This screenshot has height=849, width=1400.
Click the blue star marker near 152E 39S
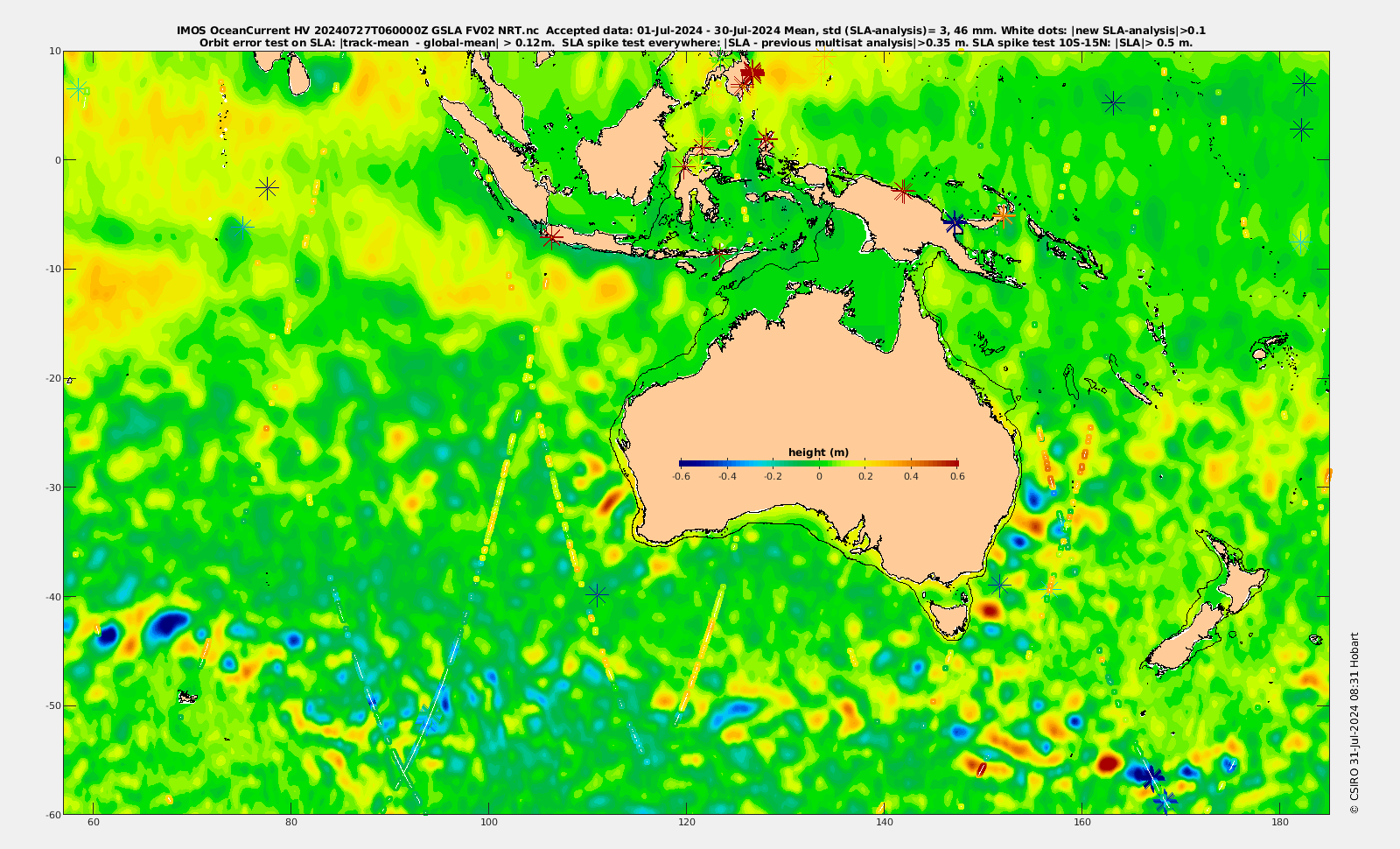tap(1000, 585)
